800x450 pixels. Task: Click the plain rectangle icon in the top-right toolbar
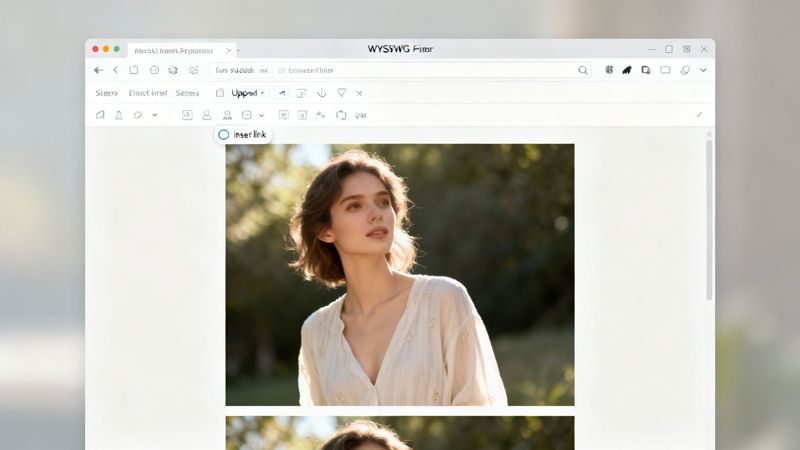665,70
